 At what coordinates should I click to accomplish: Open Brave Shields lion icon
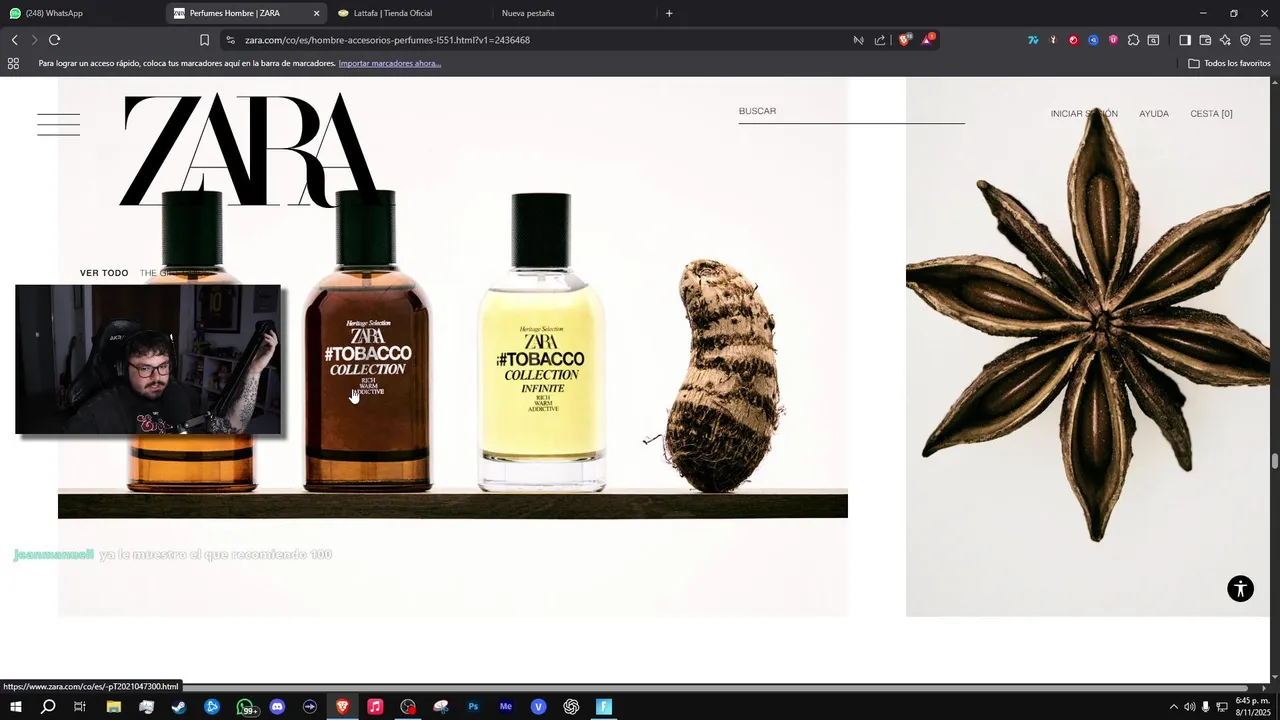click(x=905, y=40)
